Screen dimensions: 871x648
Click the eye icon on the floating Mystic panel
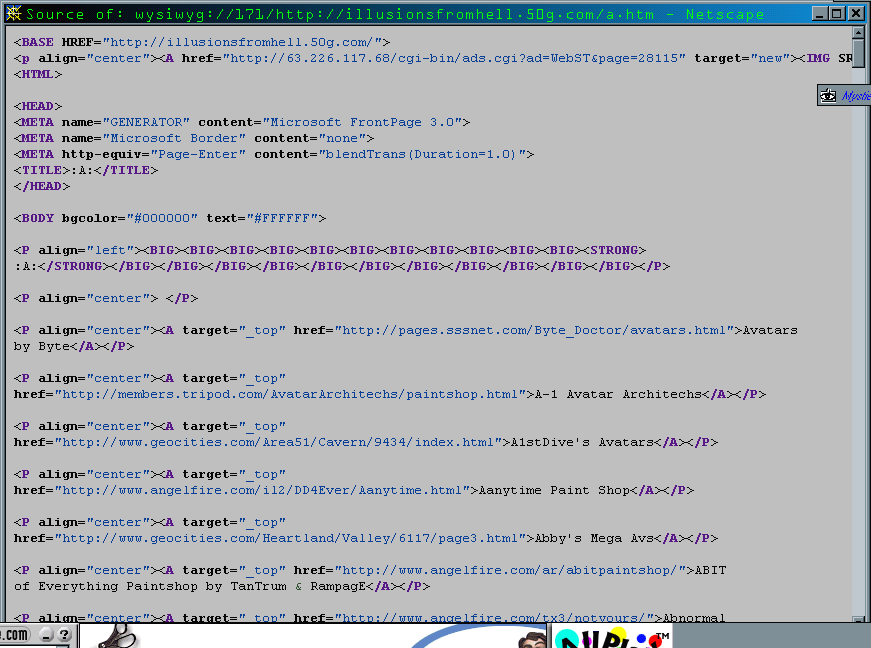click(828, 96)
